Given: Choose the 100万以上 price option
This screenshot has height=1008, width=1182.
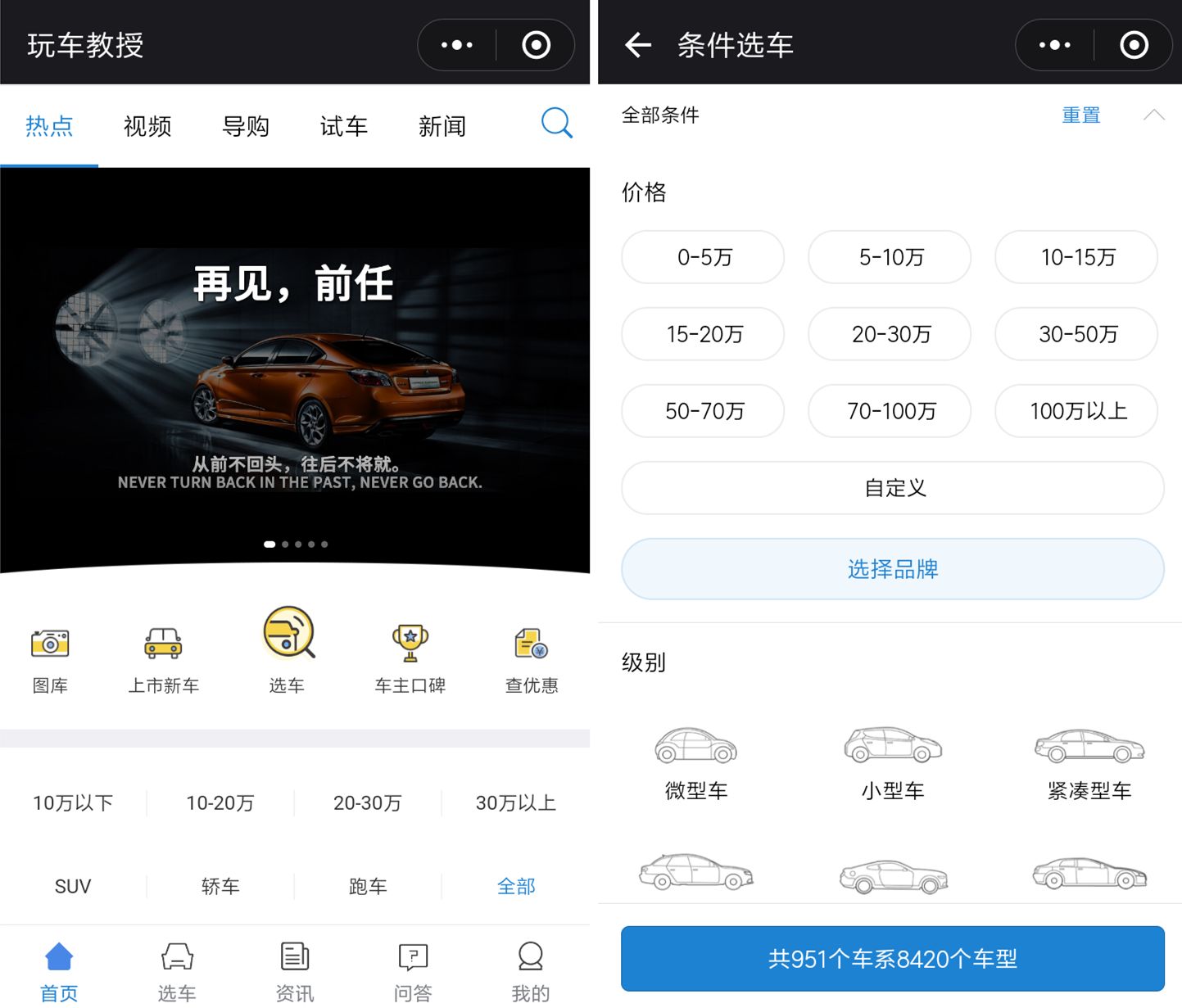Looking at the screenshot, I should pyautogui.click(x=1076, y=411).
